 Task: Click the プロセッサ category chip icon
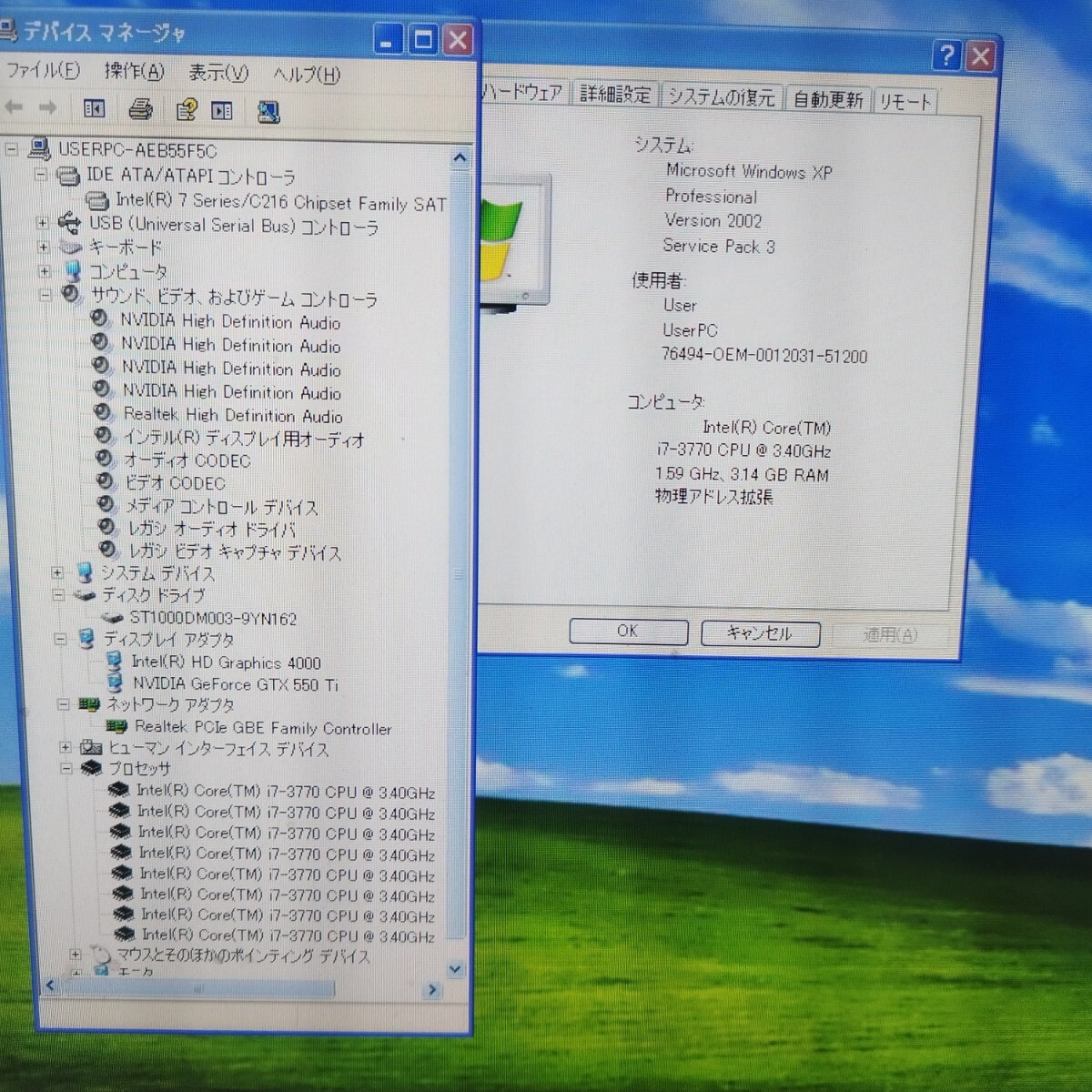pos(91,769)
